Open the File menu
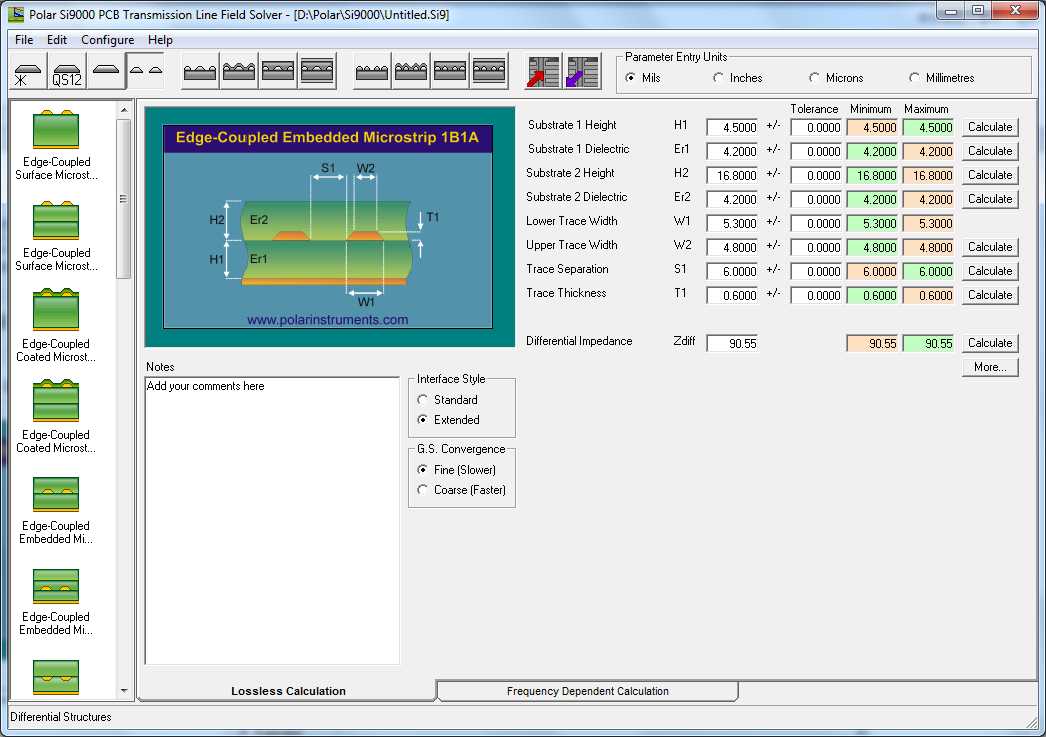The width and height of the screenshot is (1046, 737). (24, 39)
